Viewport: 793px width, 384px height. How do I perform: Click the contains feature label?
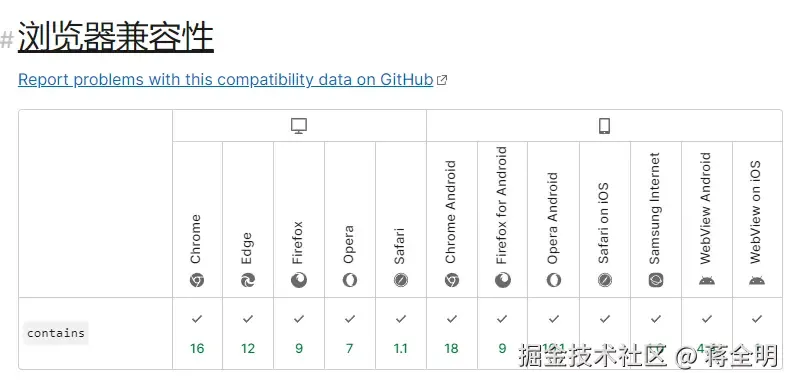(x=56, y=333)
